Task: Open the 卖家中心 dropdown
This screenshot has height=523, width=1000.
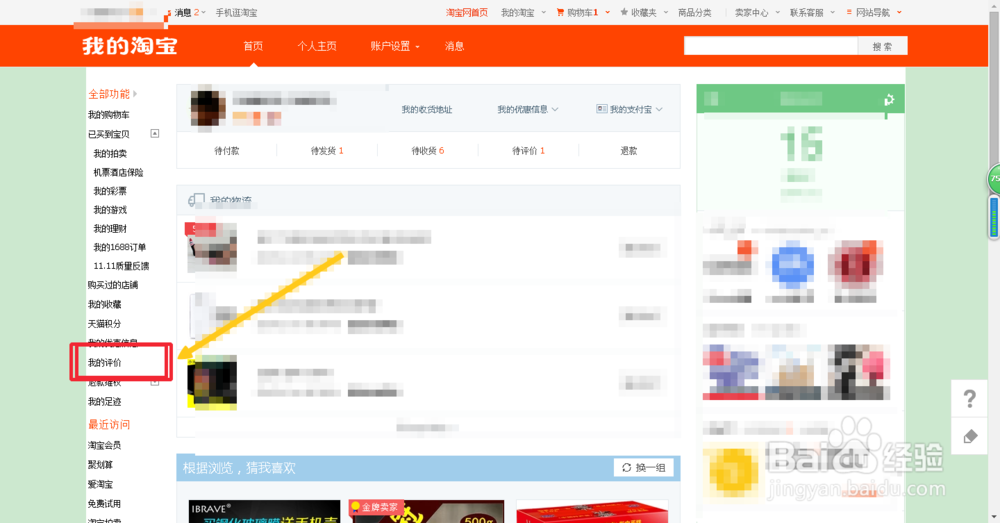Action: 757,12
